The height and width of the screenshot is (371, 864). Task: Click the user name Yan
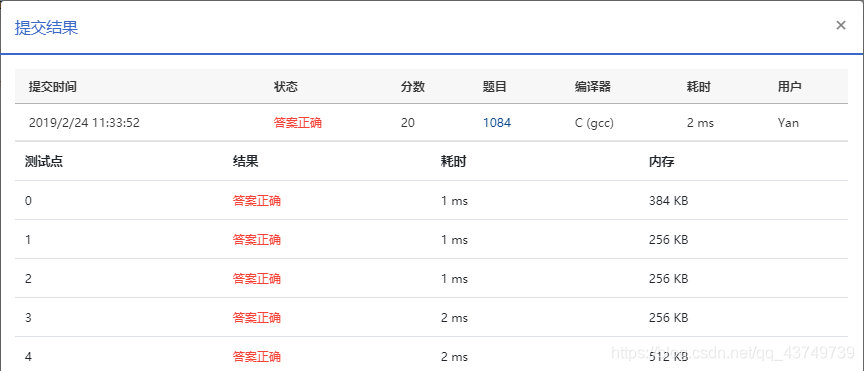[x=788, y=123]
